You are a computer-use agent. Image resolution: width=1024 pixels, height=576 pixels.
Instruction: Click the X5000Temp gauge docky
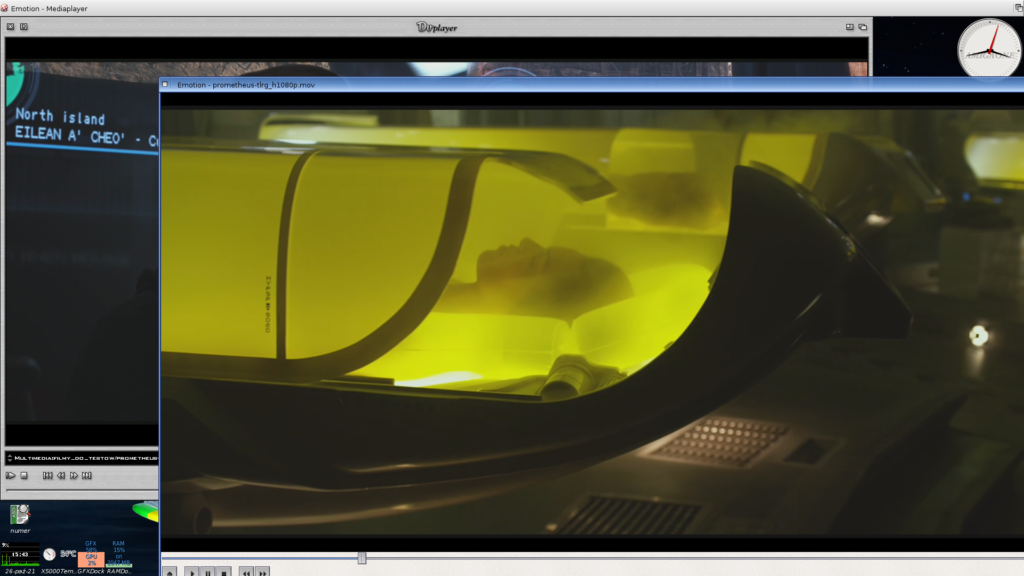click(x=50, y=554)
